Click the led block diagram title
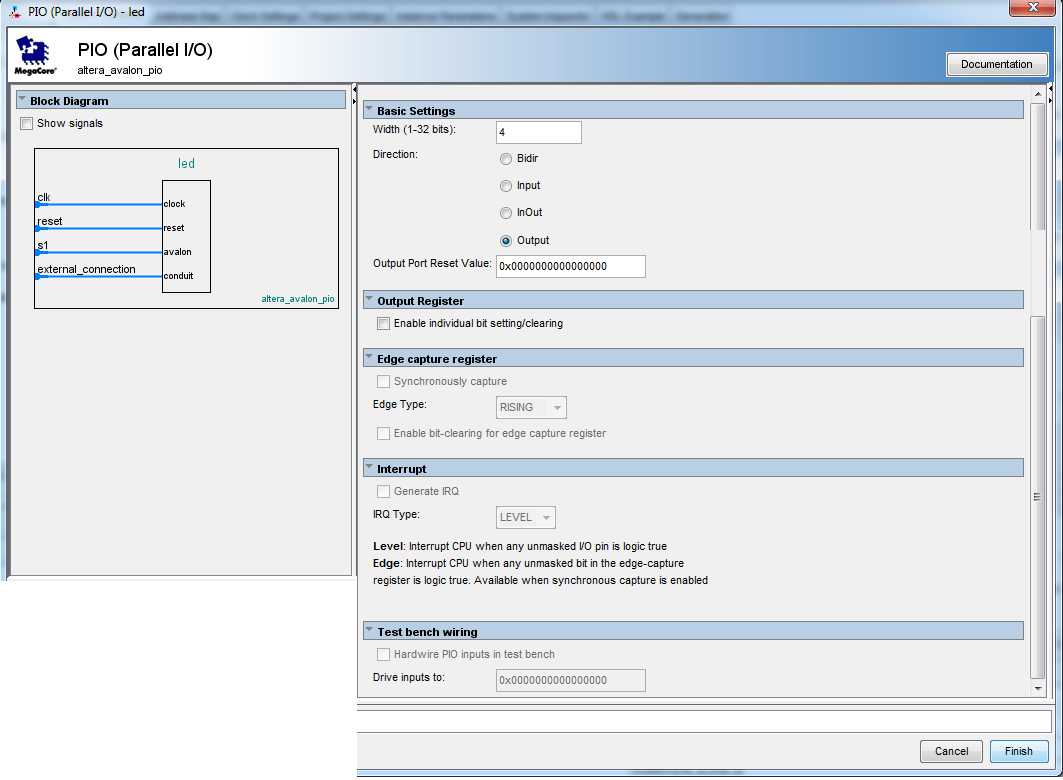 click(186, 163)
